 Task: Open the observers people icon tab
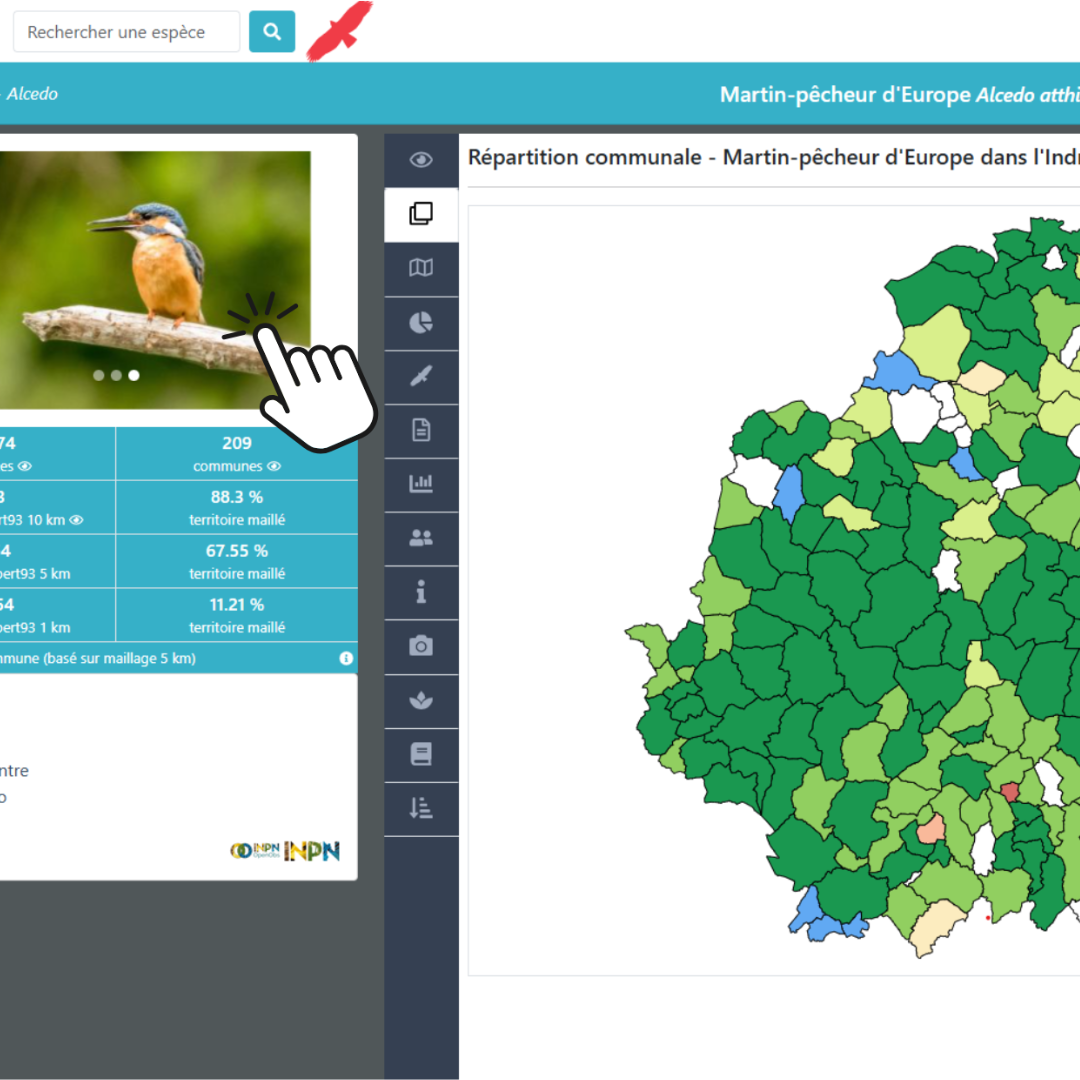[421, 538]
